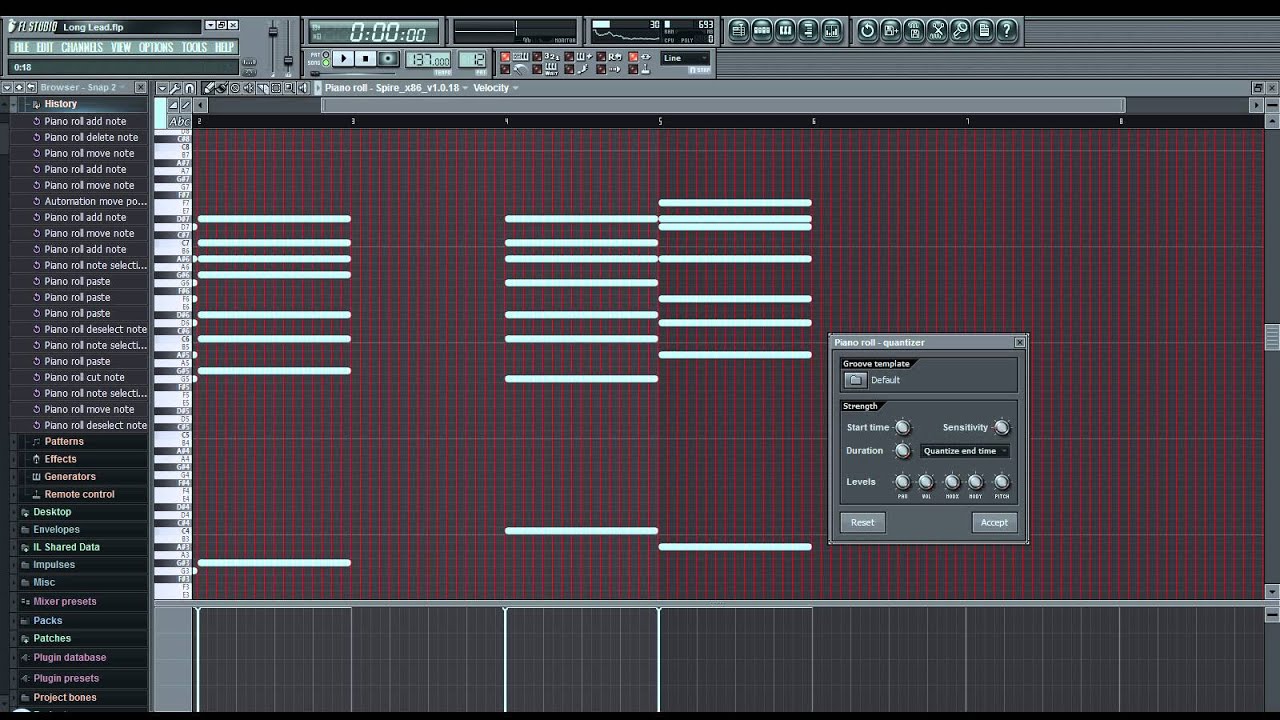The image size is (1280, 720).
Task: Switch to Pattern mode radio button
Action: pyautogui.click(x=326, y=55)
